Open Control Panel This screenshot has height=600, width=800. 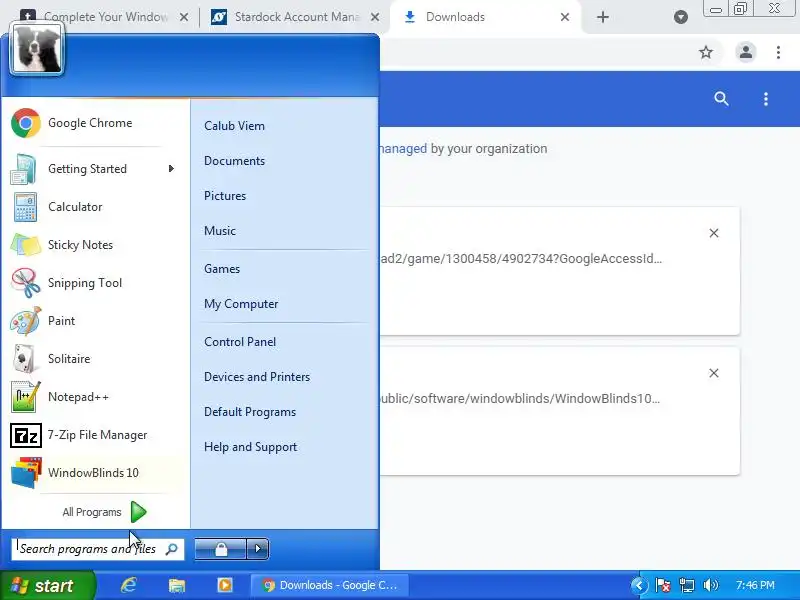[240, 342]
